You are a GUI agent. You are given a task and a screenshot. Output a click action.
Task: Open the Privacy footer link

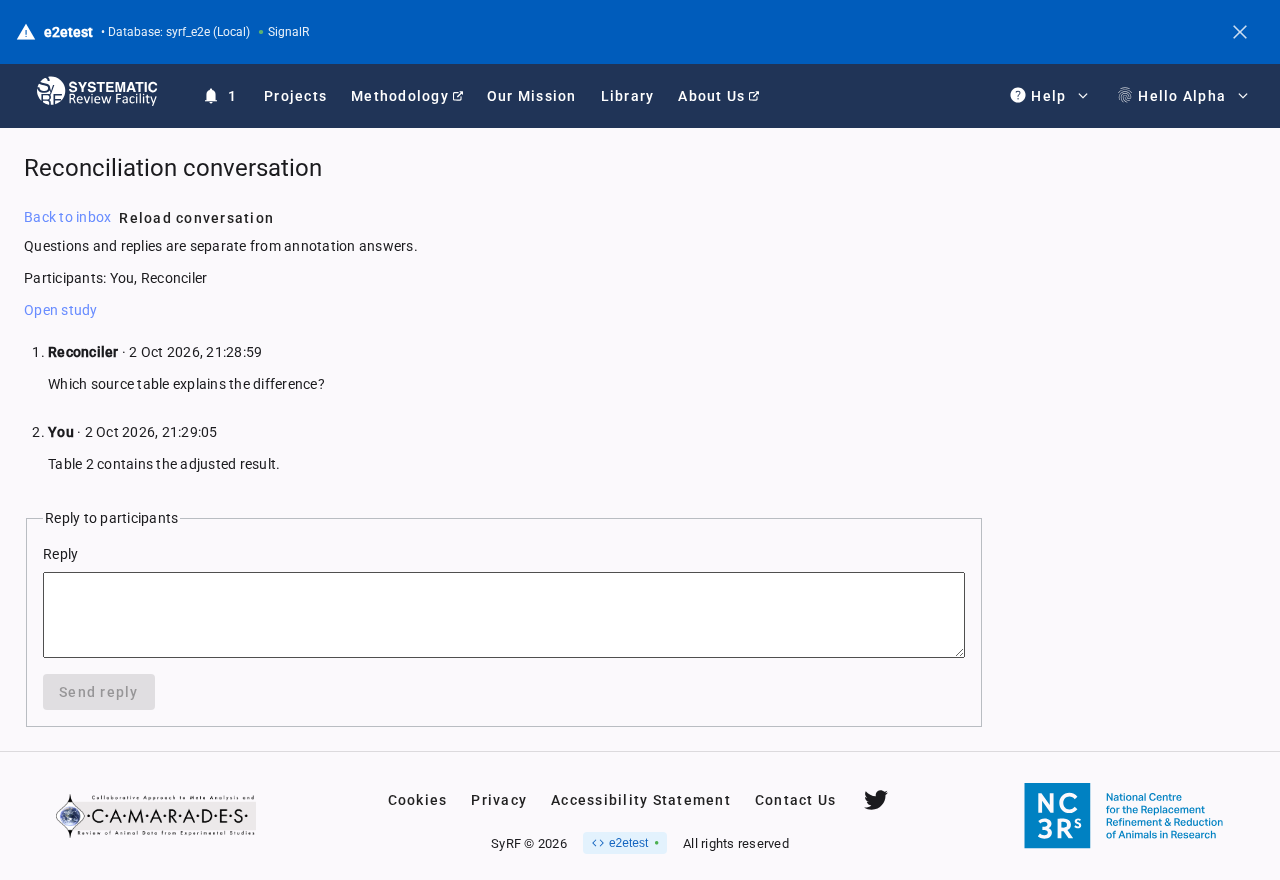499,800
